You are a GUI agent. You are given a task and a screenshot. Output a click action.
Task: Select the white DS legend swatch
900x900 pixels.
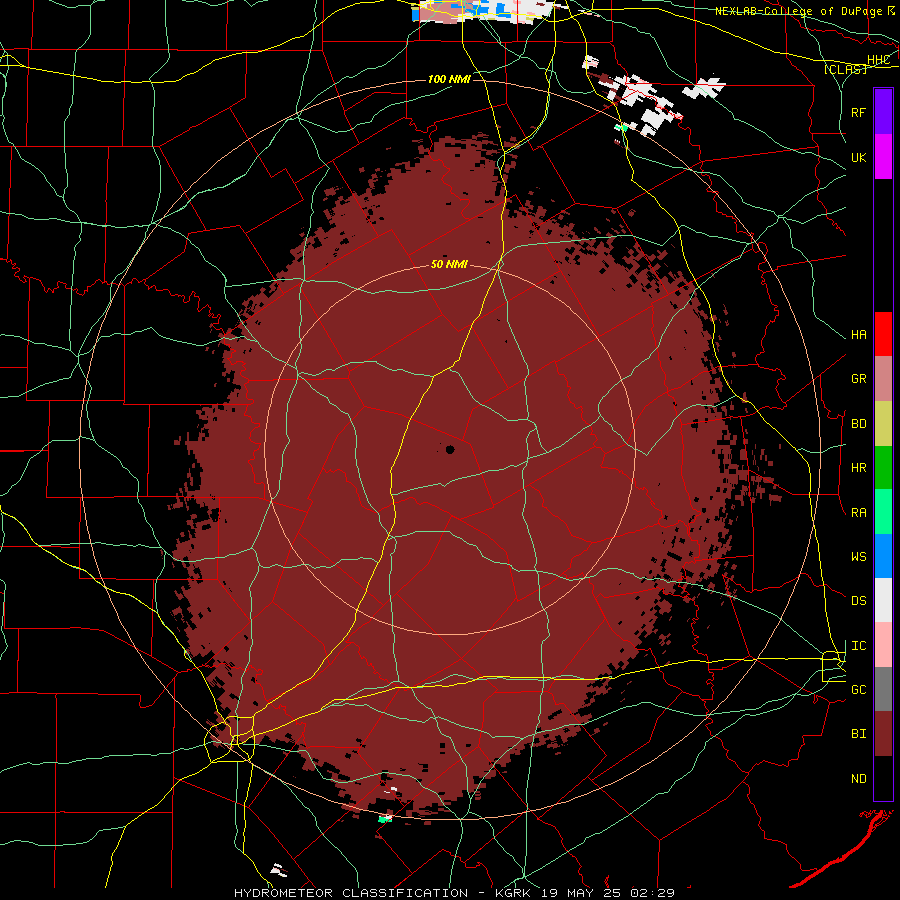tap(883, 600)
